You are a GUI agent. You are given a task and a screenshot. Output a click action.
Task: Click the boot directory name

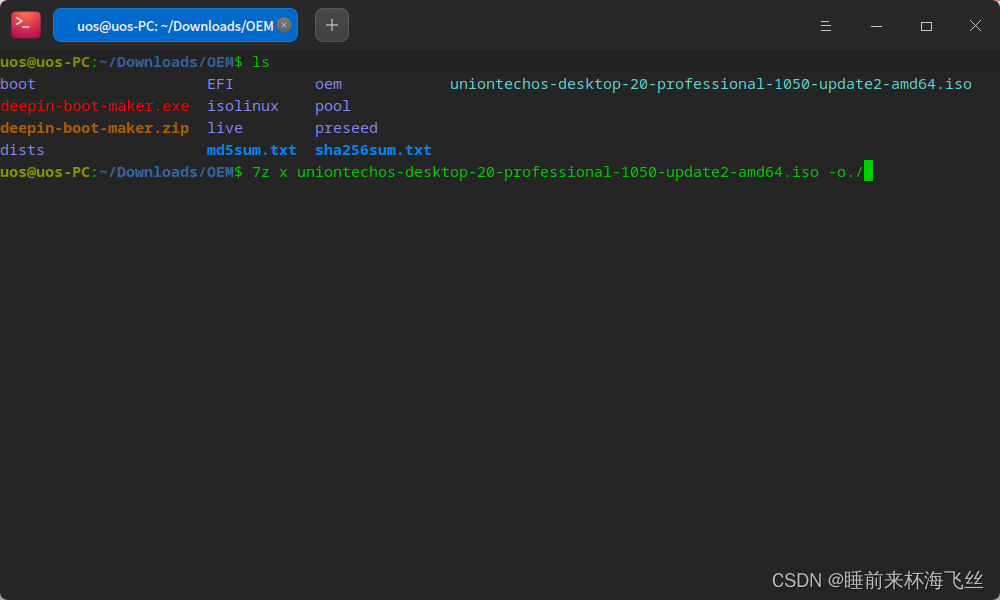coord(17,84)
